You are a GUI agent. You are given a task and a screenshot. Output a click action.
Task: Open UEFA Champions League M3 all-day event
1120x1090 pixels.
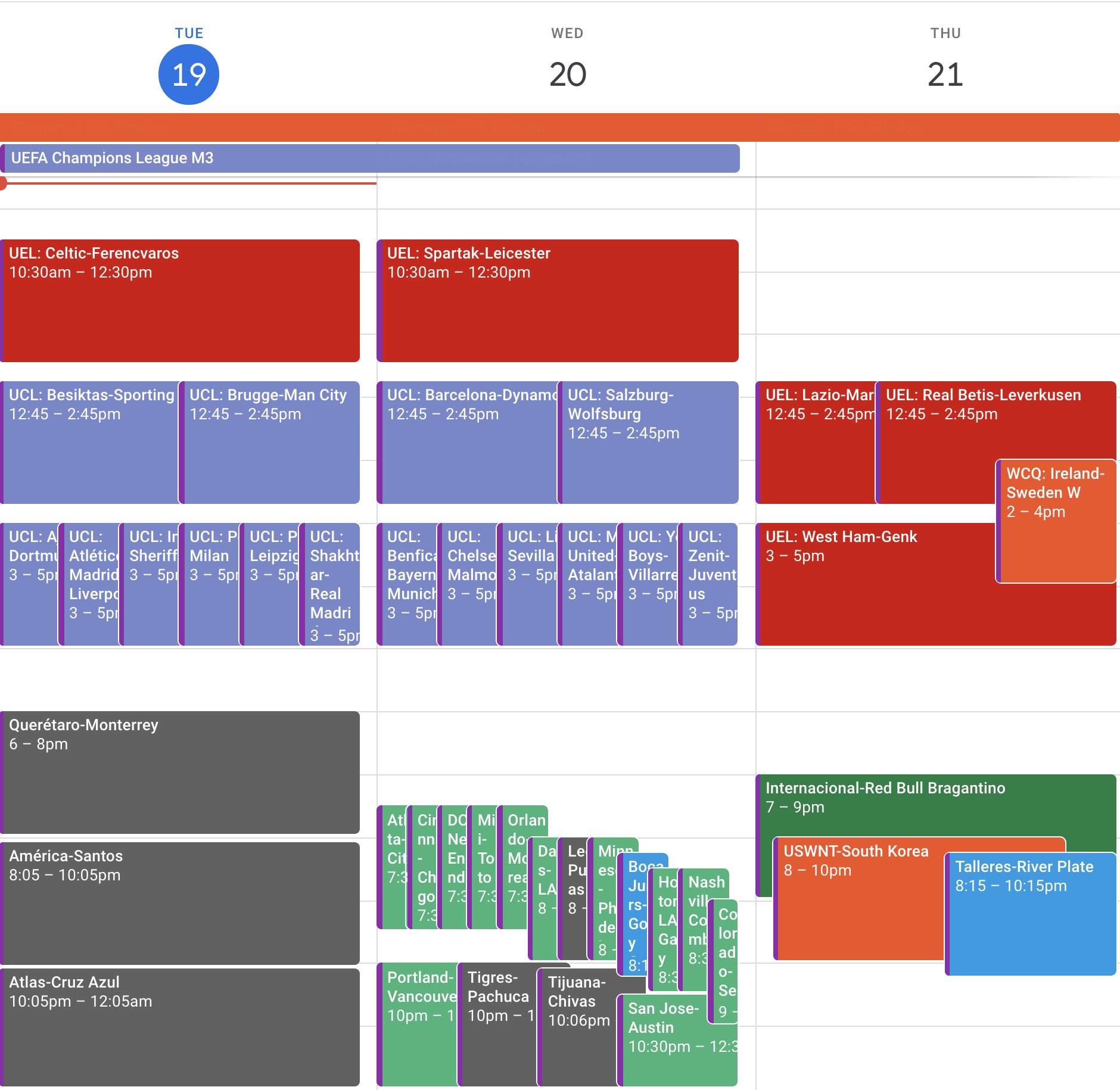(x=370, y=158)
